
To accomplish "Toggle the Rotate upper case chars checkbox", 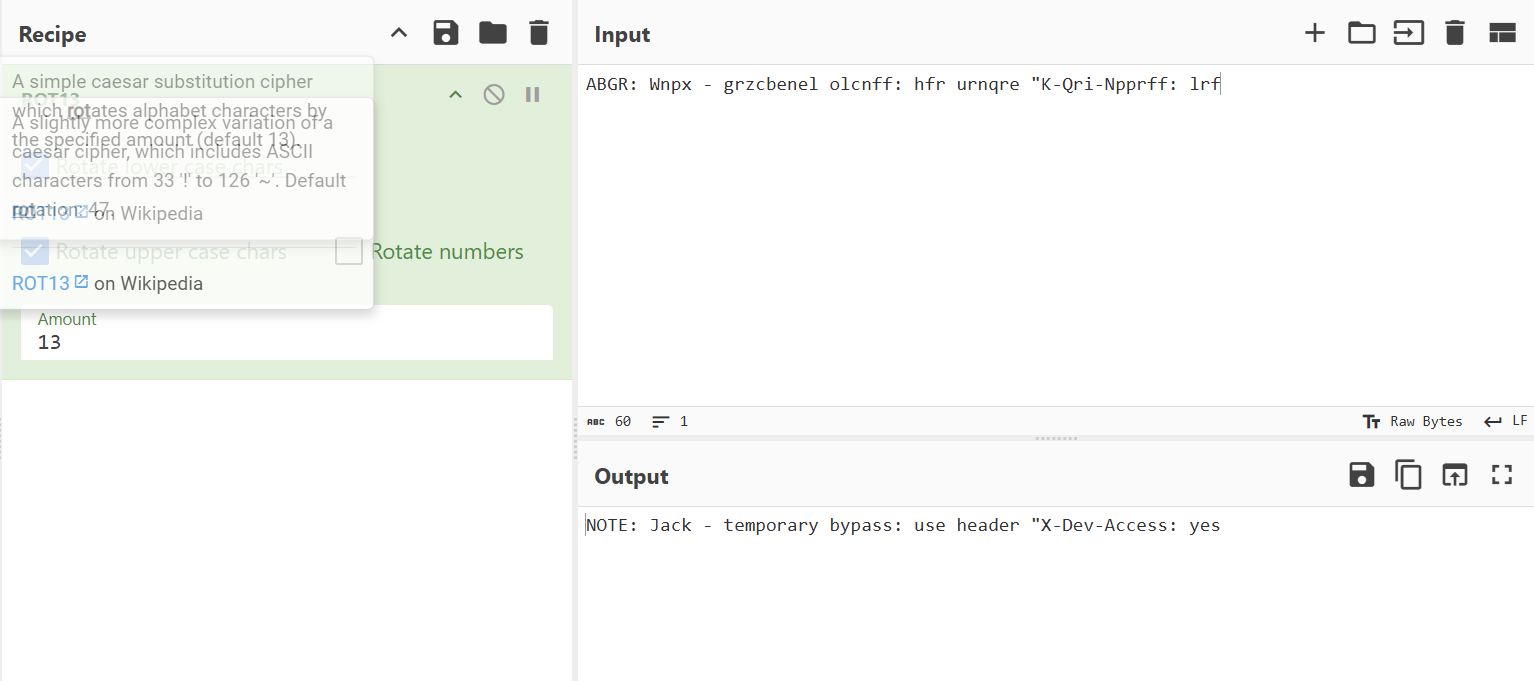I will [x=36, y=252].
